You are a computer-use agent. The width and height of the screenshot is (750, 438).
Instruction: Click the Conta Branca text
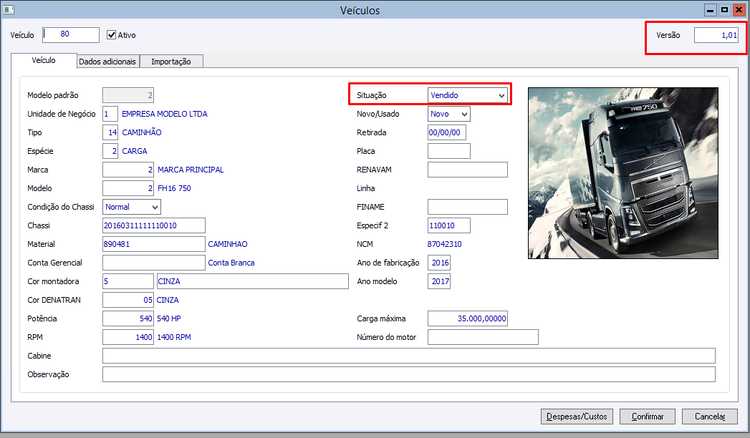pos(231,263)
